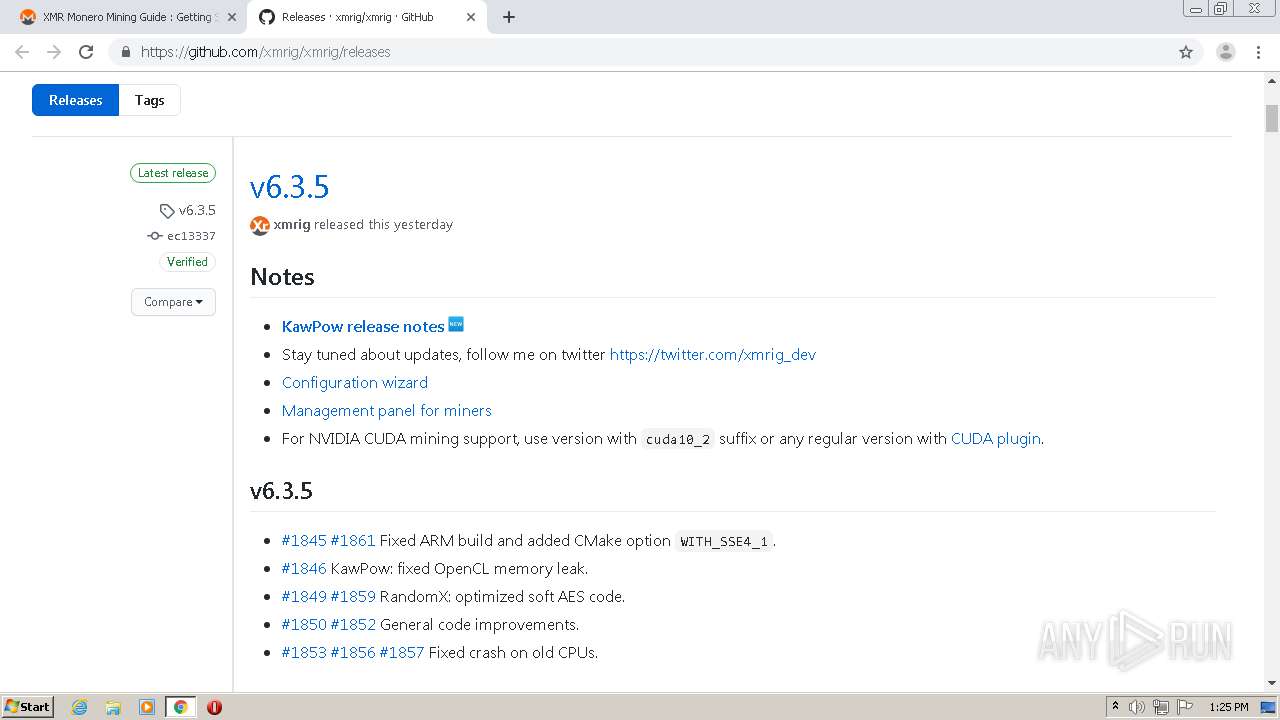
Task: Open Management panel for miners link
Action: (x=387, y=410)
